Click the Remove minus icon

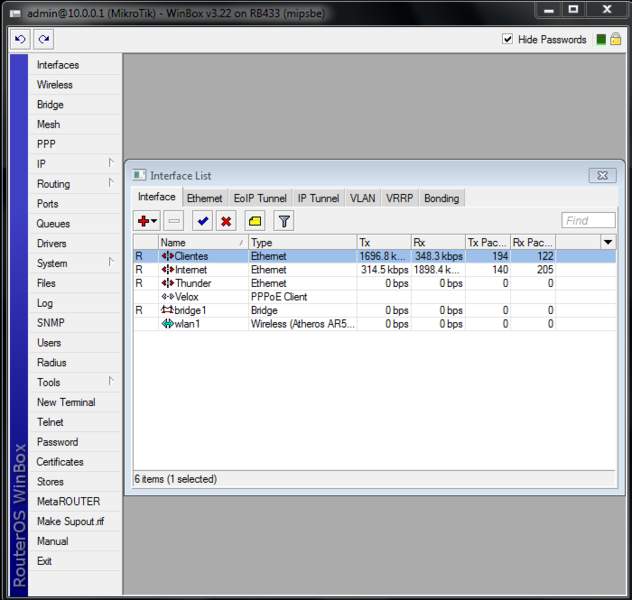click(174, 221)
